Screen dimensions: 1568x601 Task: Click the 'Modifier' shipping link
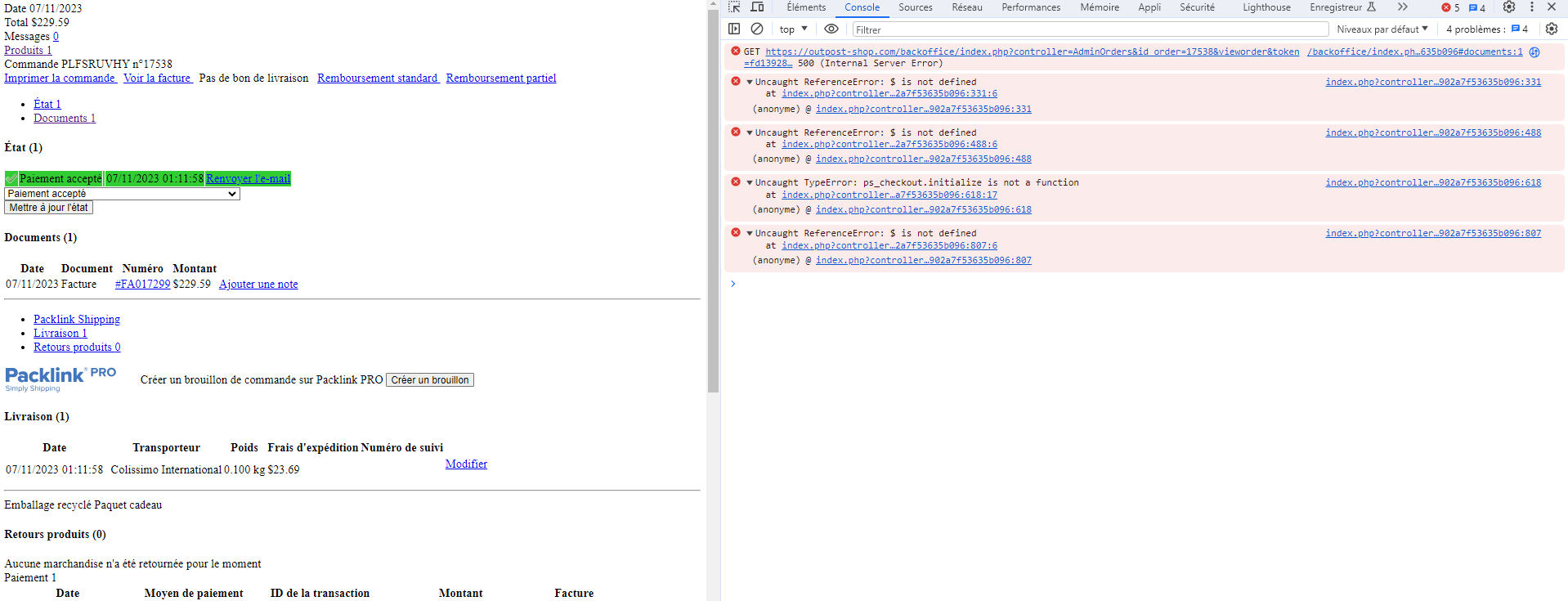(x=466, y=464)
